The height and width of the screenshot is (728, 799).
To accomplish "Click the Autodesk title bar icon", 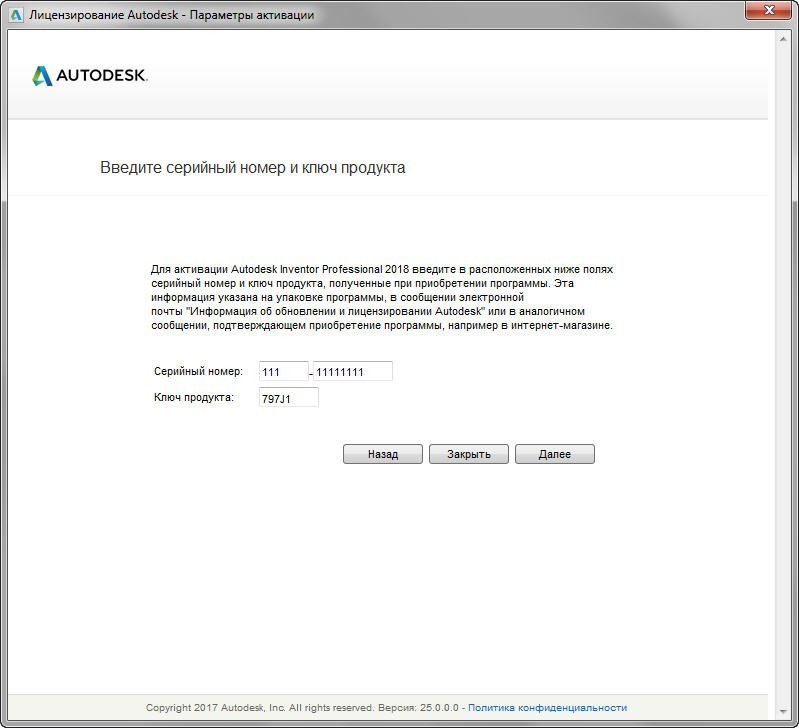I will 16,15.
